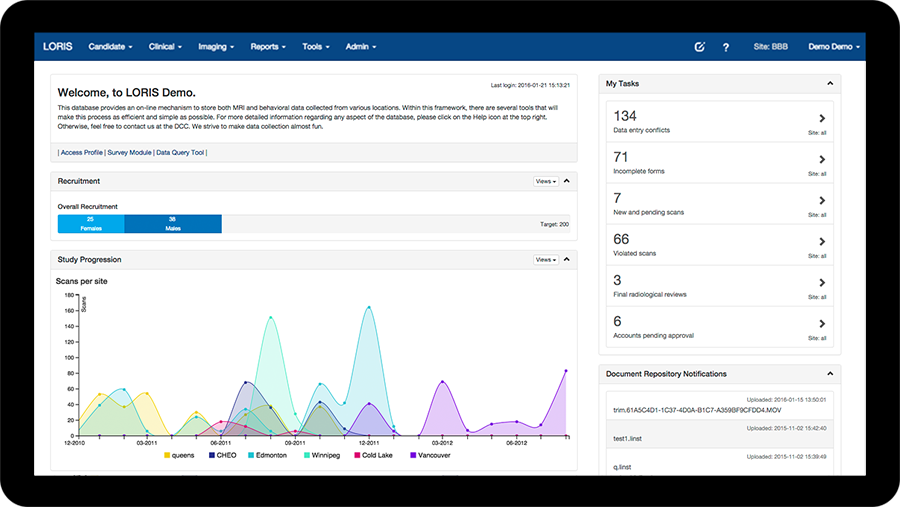
Task: Open the Access Profile link
Action: (82, 153)
